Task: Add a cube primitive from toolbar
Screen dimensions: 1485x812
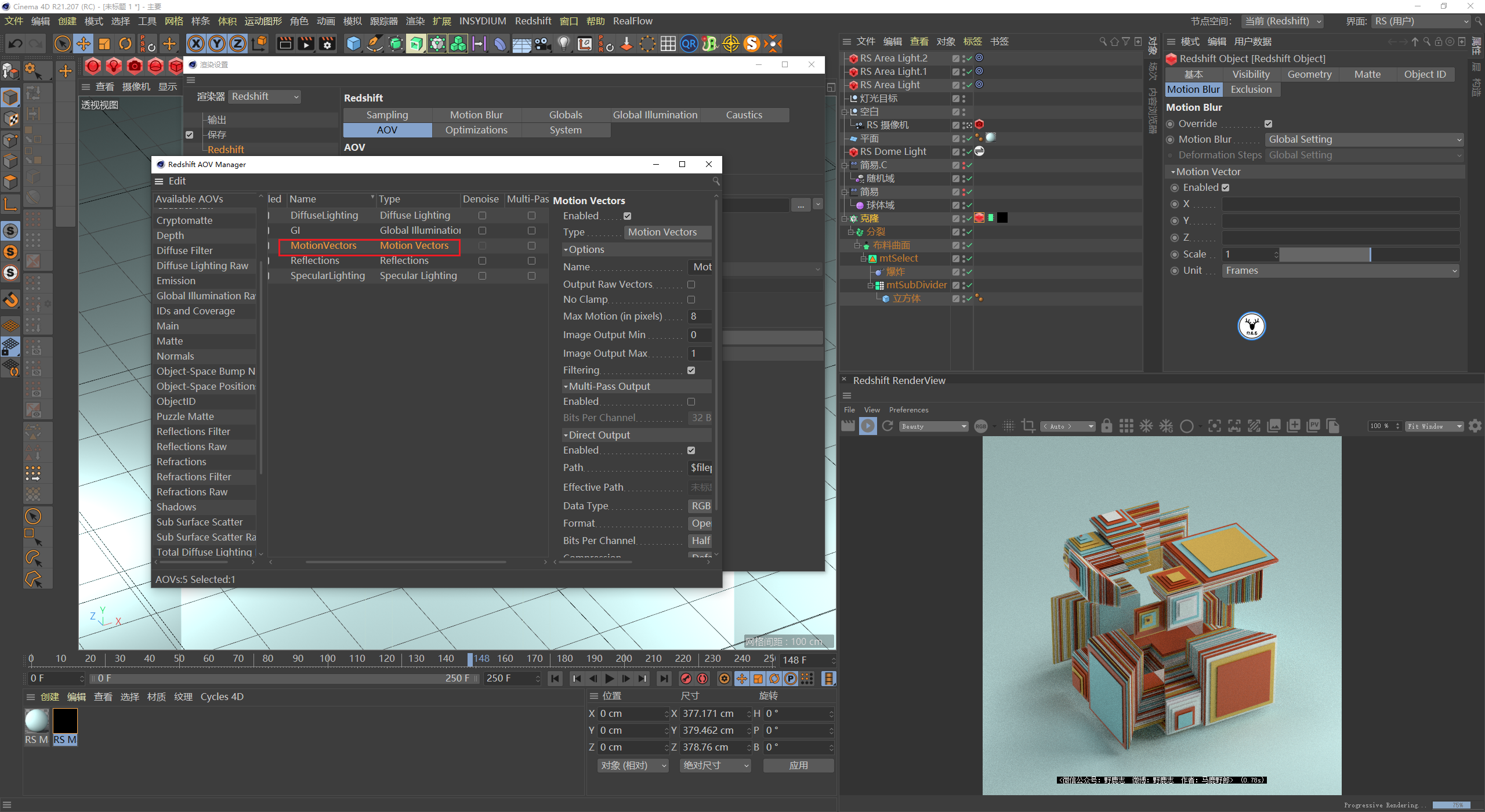Action: (x=353, y=43)
